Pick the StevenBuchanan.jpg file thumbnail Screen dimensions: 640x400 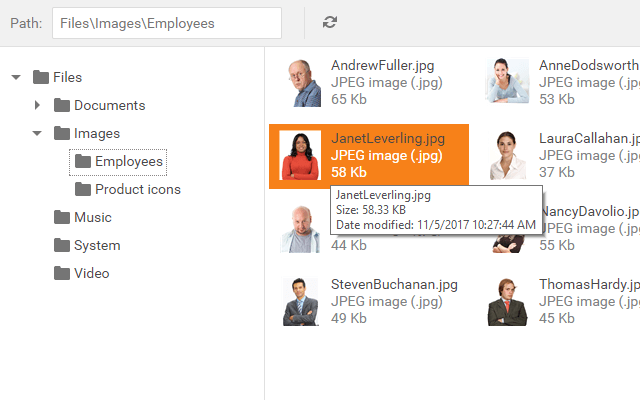click(x=300, y=302)
